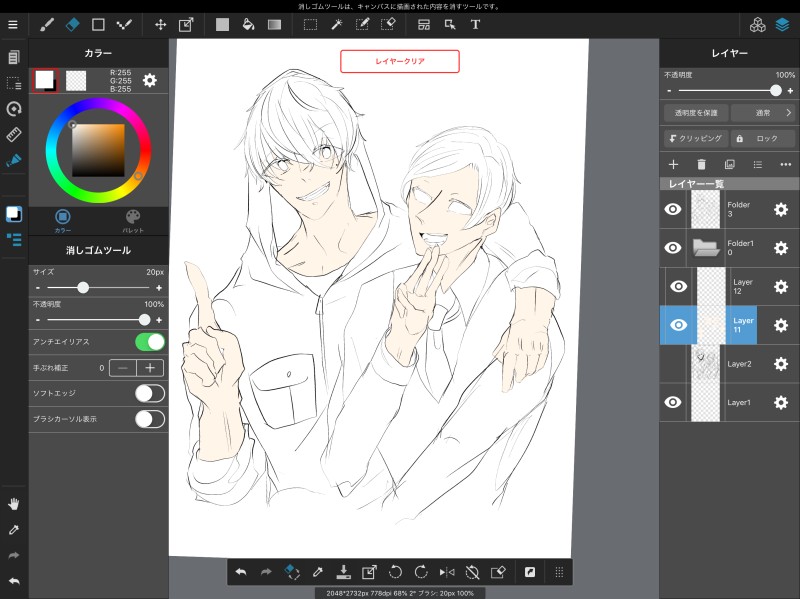The width and height of the screenshot is (800, 599).
Task: Open the ruler snap settings icon
Action: coord(14,135)
